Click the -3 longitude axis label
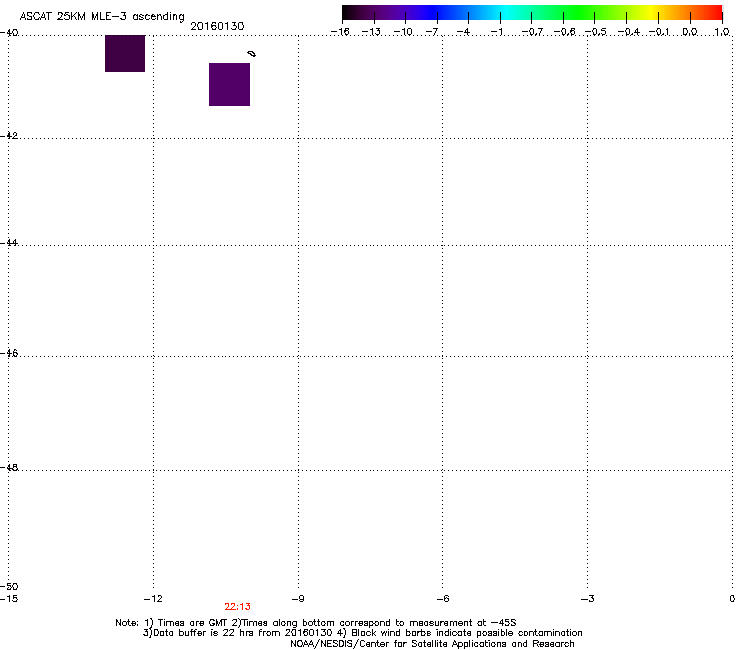 pyautogui.click(x=588, y=599)
